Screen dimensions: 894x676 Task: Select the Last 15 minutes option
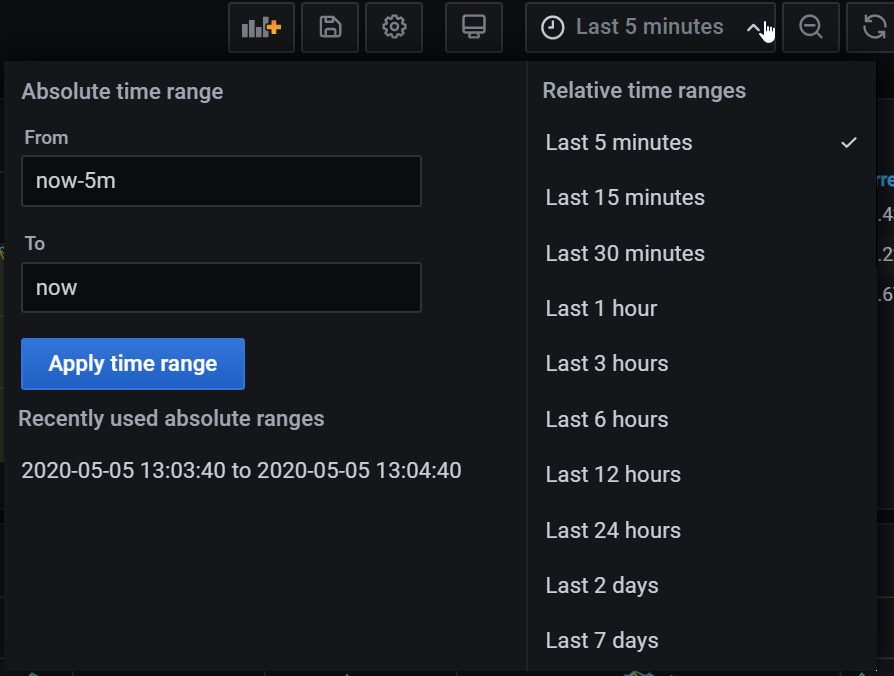pos(625,198)
